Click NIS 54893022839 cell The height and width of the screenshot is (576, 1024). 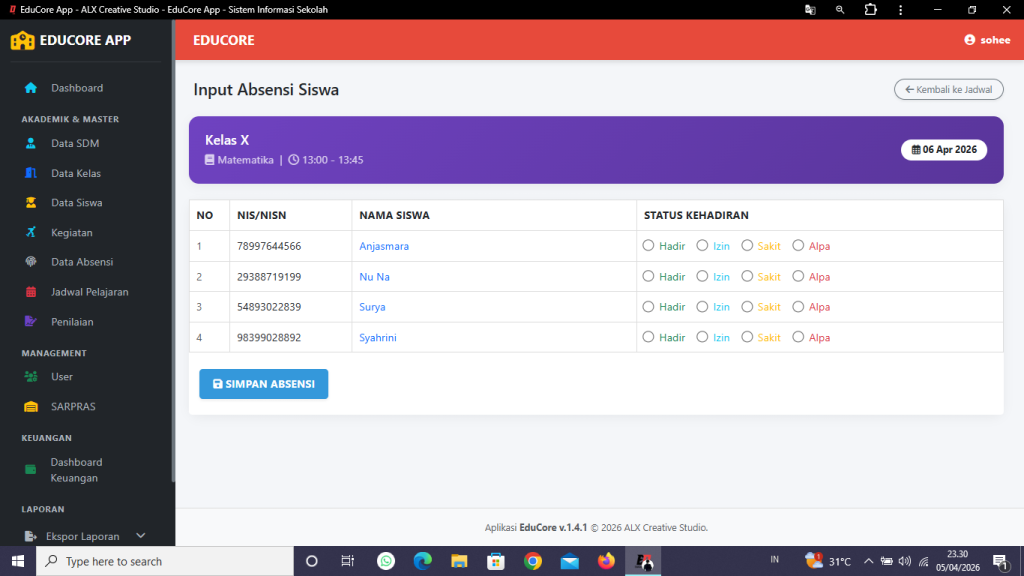[x=291, y=307]
